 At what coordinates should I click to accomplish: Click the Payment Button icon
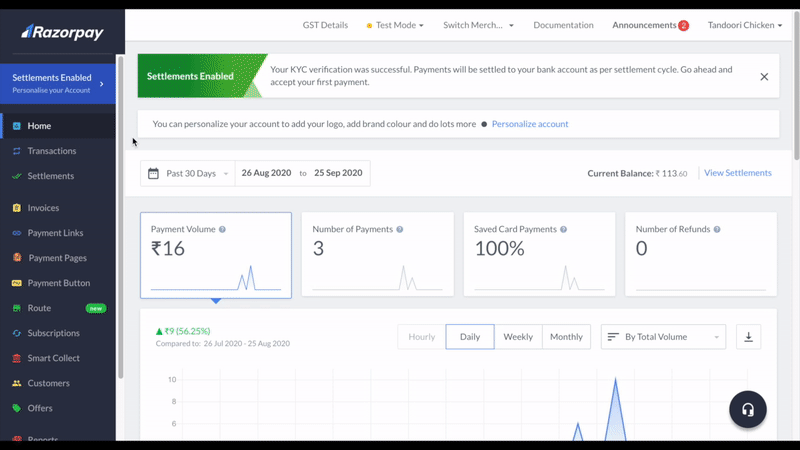click(x=16, y=283)
